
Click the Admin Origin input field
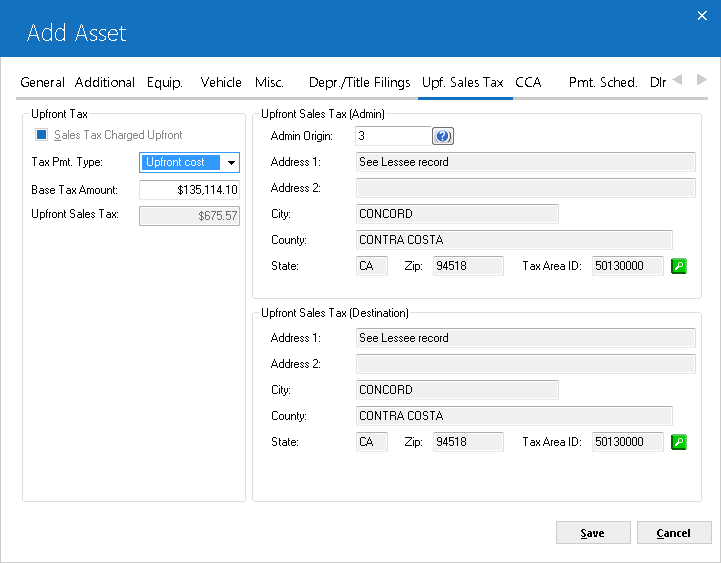pos(393,136)
